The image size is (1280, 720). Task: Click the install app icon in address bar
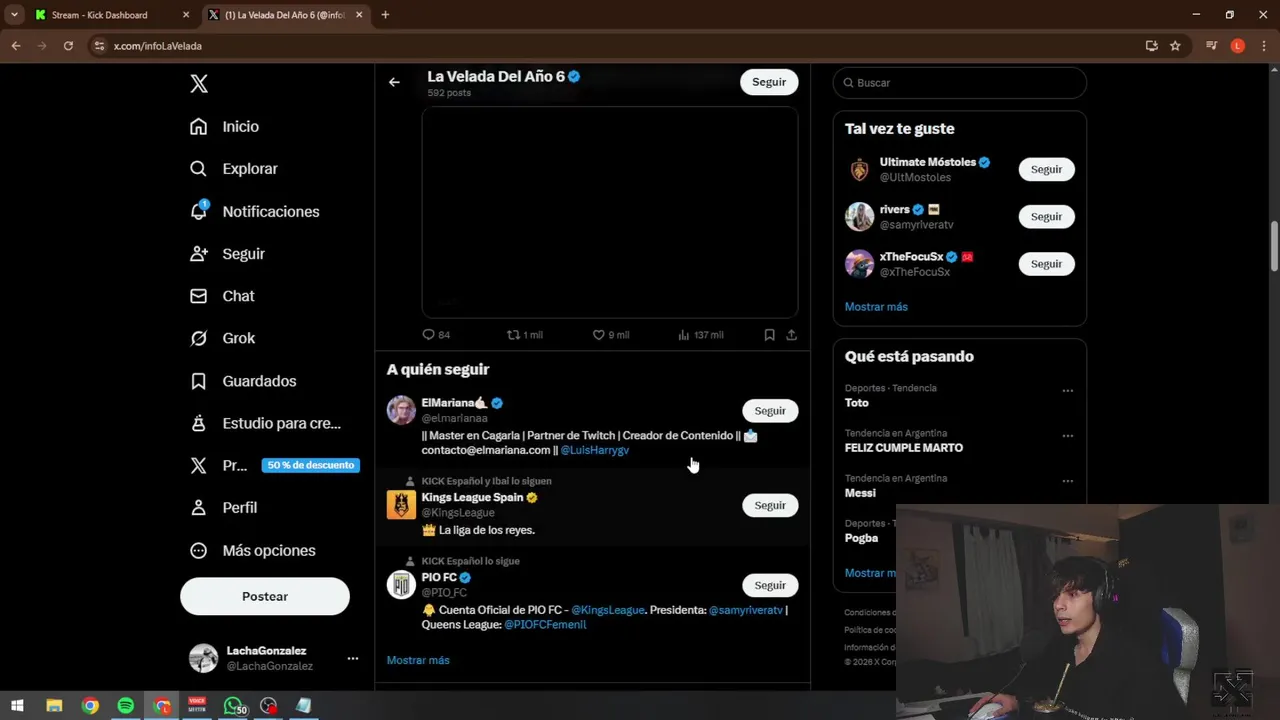tap(1151, 46)
